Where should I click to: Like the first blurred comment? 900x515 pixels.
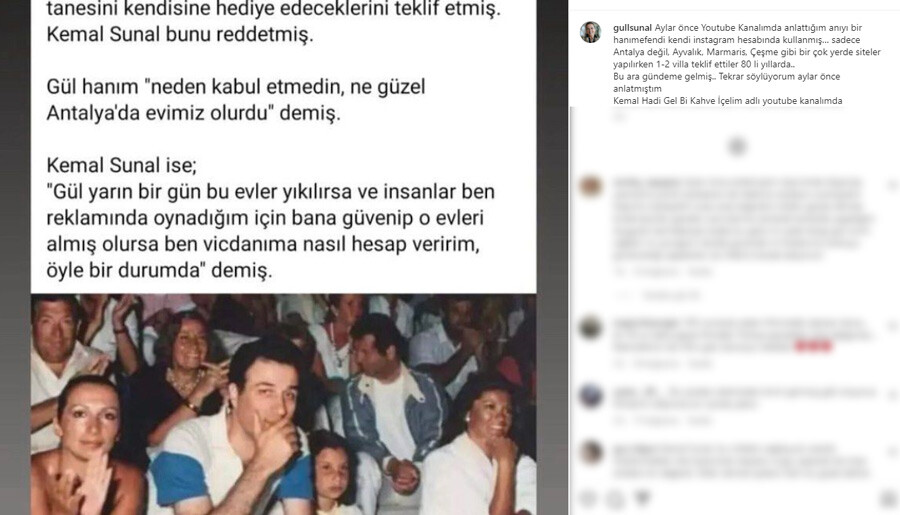pos(892,185)
